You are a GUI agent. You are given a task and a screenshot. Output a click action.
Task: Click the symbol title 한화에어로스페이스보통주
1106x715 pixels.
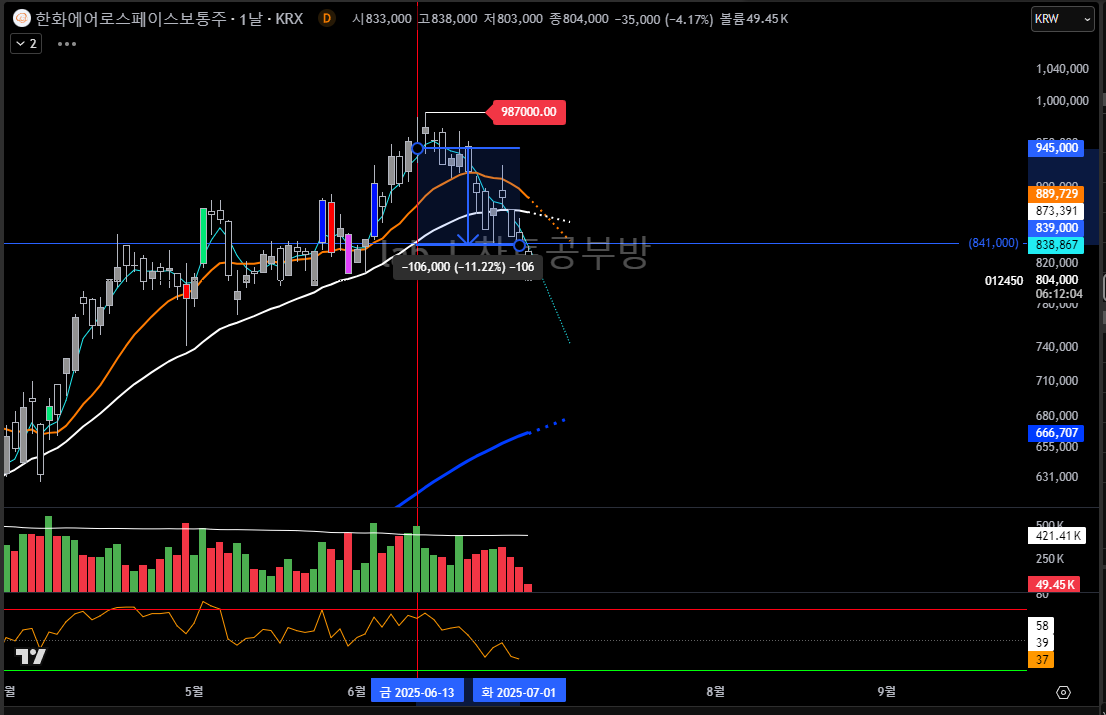click(131, 18)
